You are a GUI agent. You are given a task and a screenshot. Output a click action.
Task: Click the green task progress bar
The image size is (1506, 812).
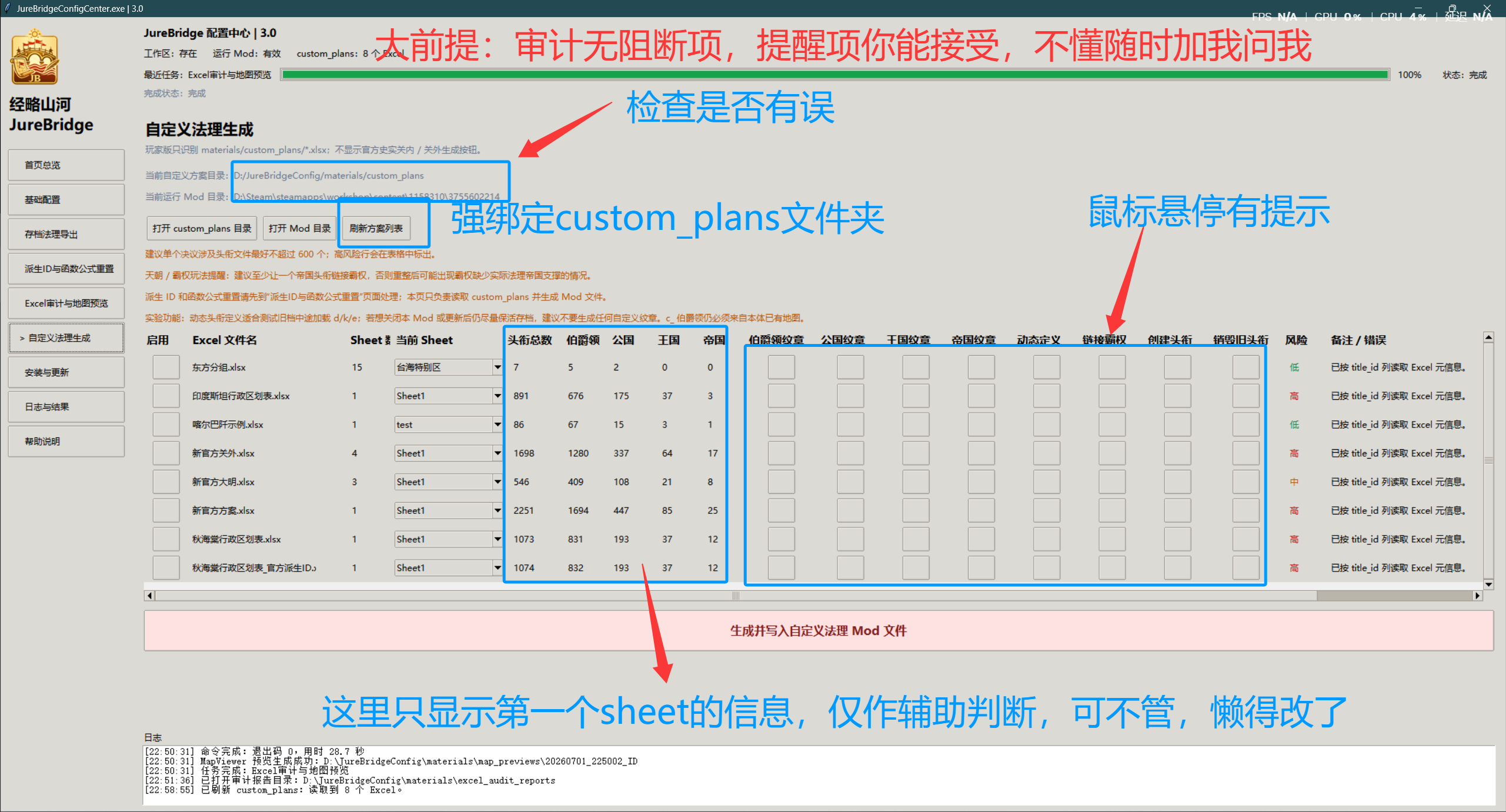[x=835, y=75]
